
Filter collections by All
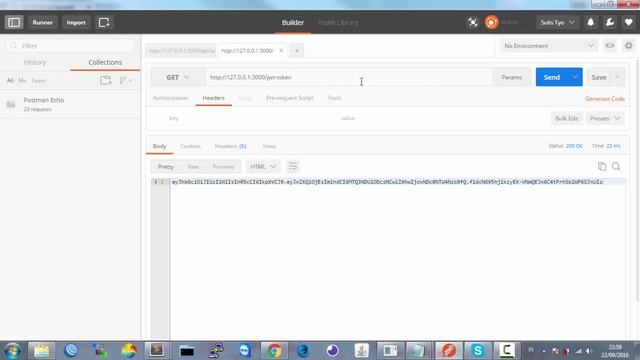[10, 80]
